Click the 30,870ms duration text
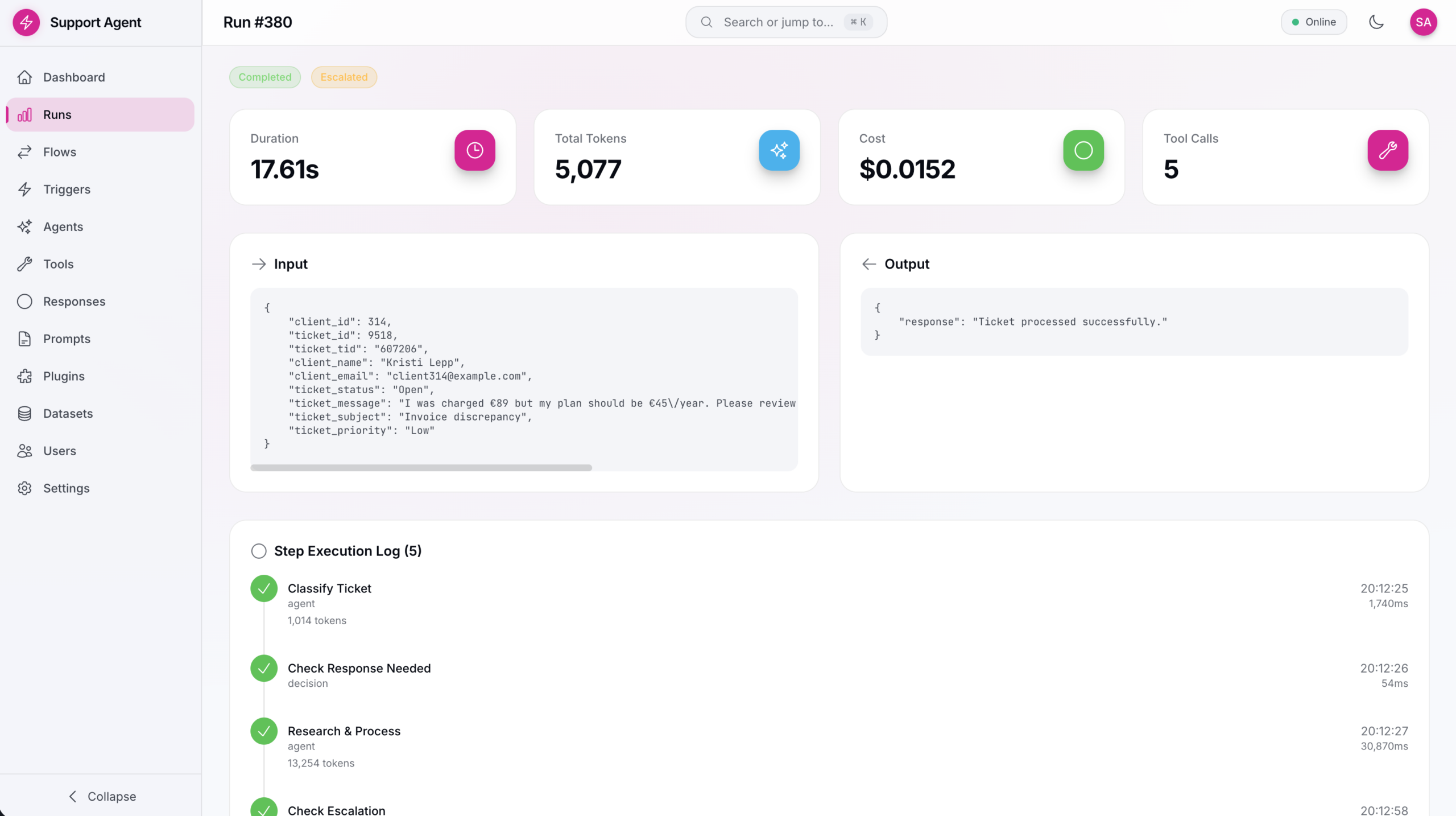 pos(1384,747)
